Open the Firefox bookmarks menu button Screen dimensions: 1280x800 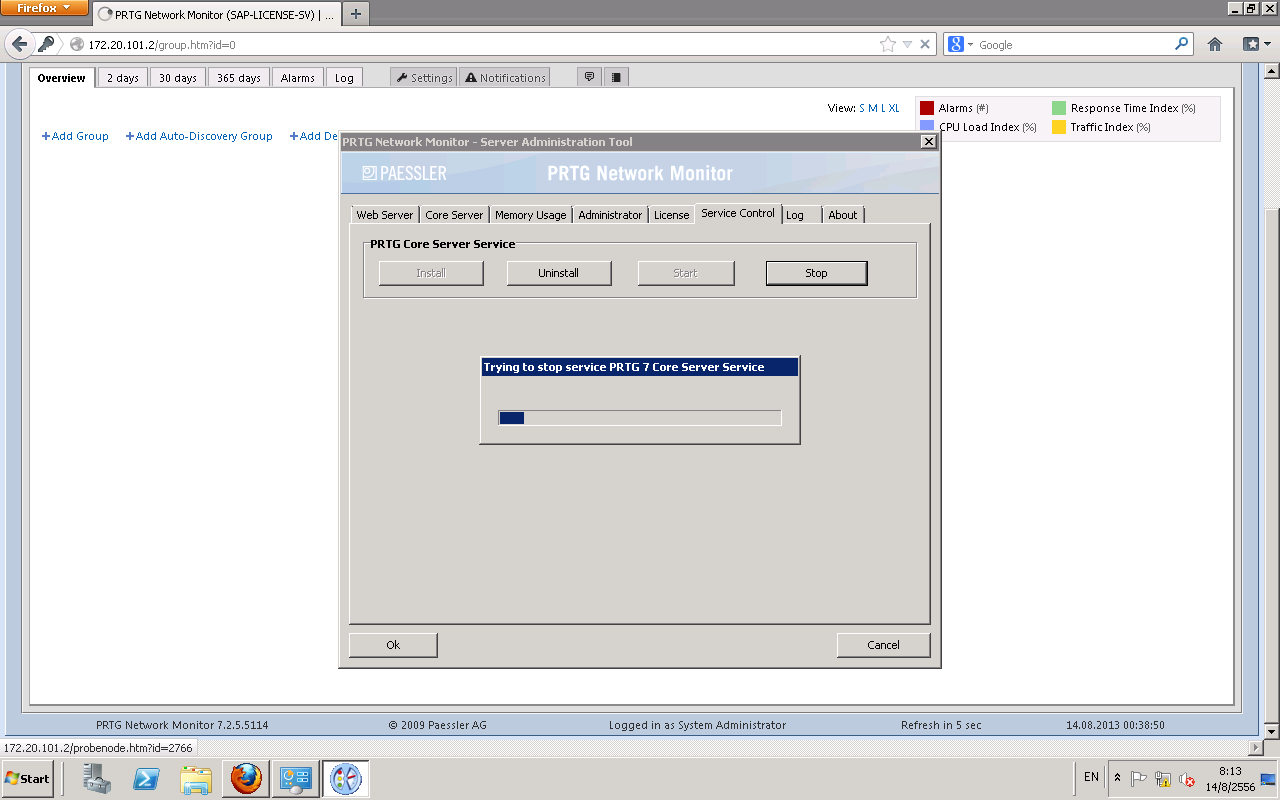1256,44
